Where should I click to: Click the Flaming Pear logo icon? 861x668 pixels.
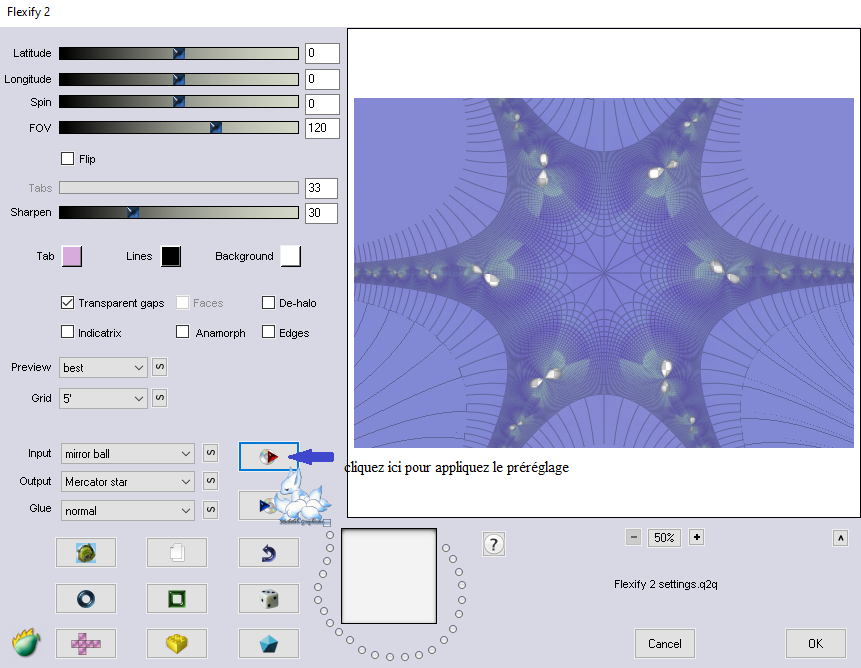coord(26,642)
